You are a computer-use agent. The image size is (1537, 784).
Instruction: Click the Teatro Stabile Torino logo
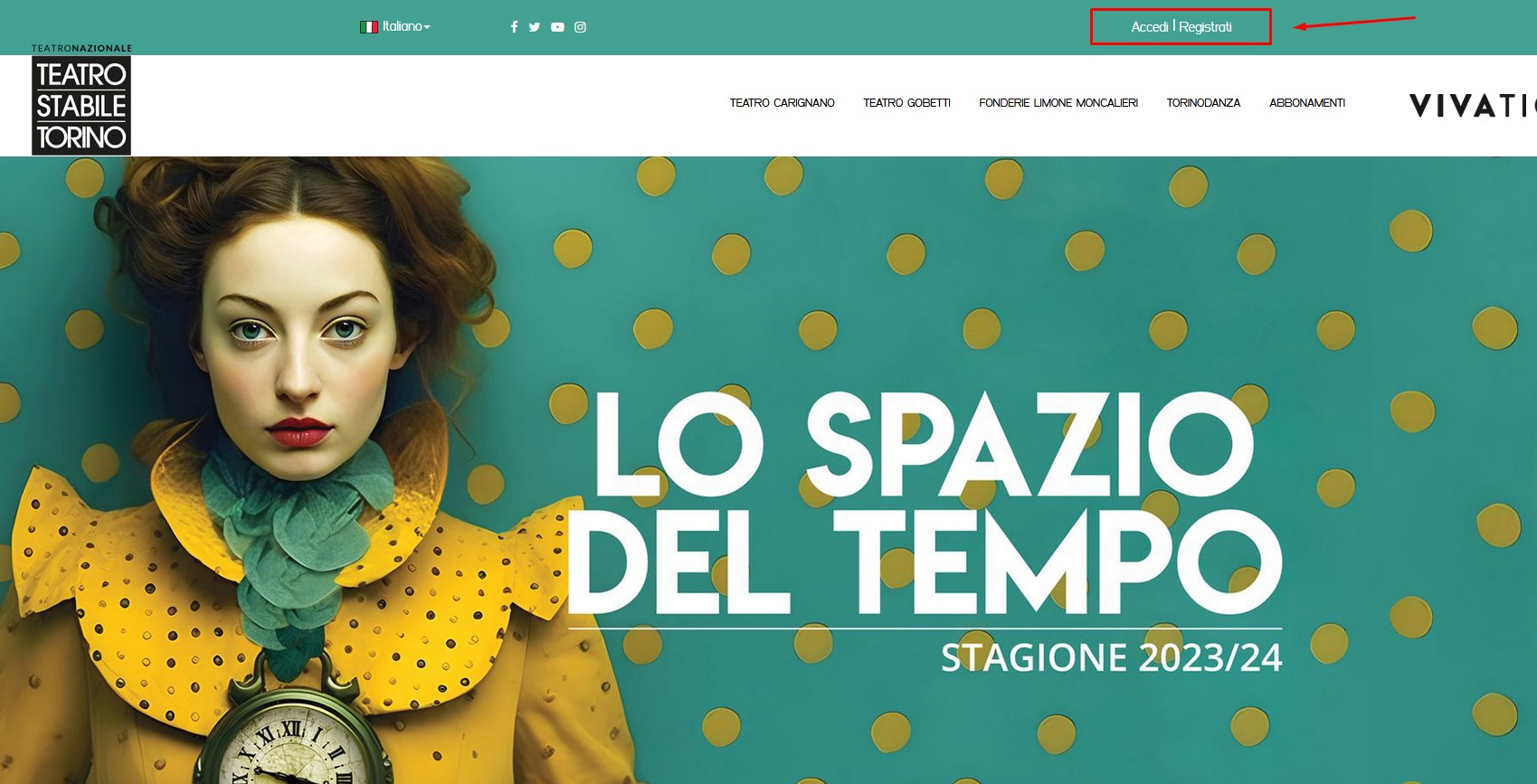[x=81, y=106]
